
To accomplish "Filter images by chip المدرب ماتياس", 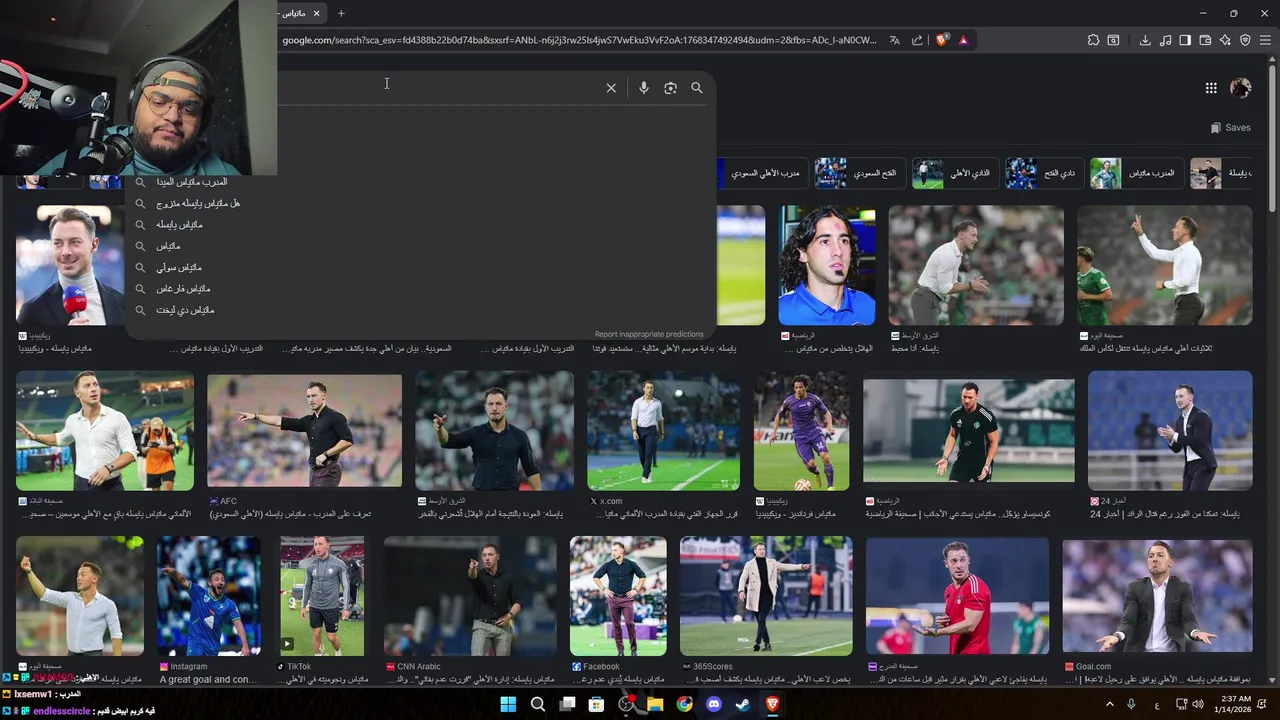I will 1135,173.
